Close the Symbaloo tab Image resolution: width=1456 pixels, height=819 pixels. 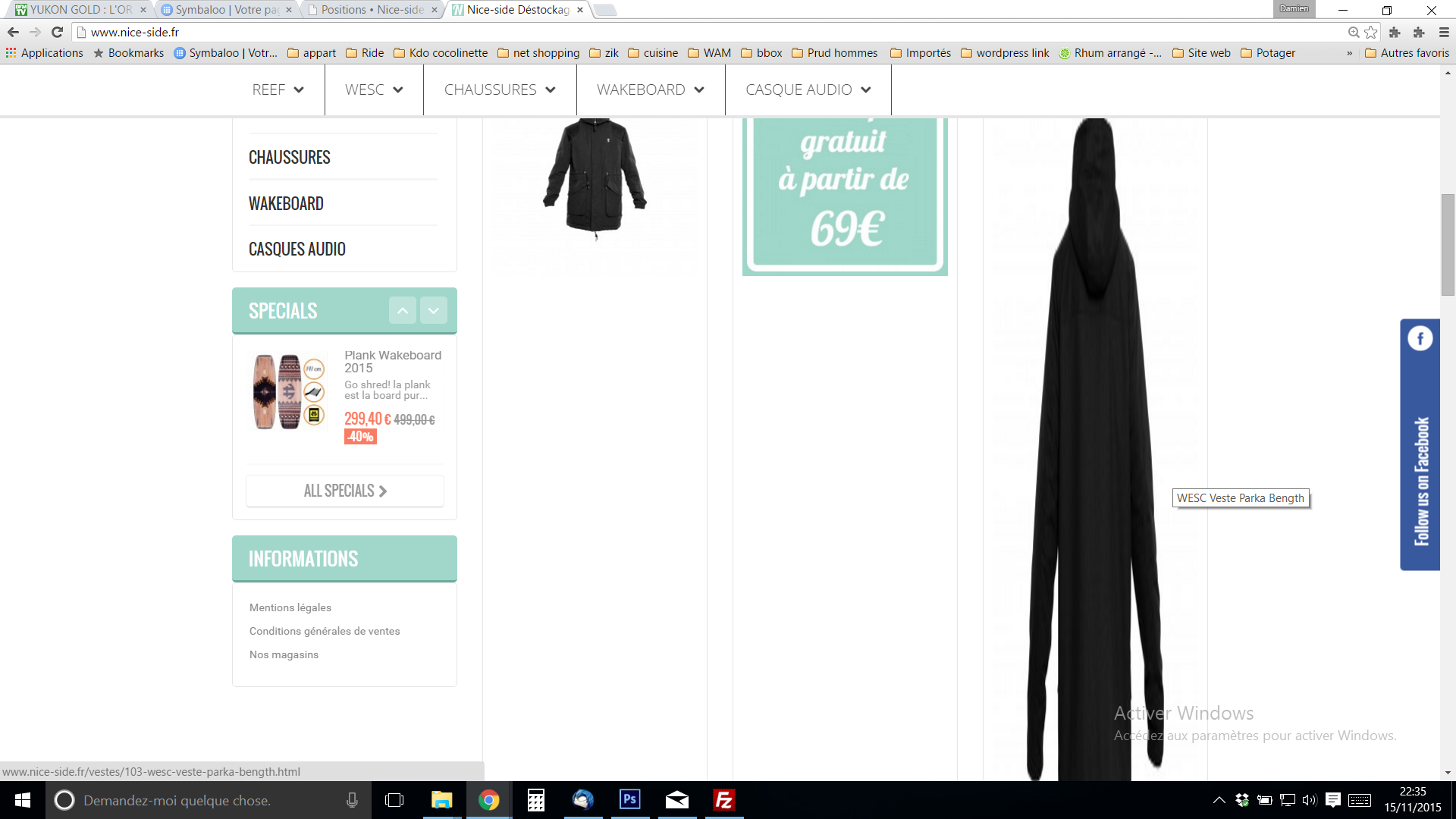point(289,10)
